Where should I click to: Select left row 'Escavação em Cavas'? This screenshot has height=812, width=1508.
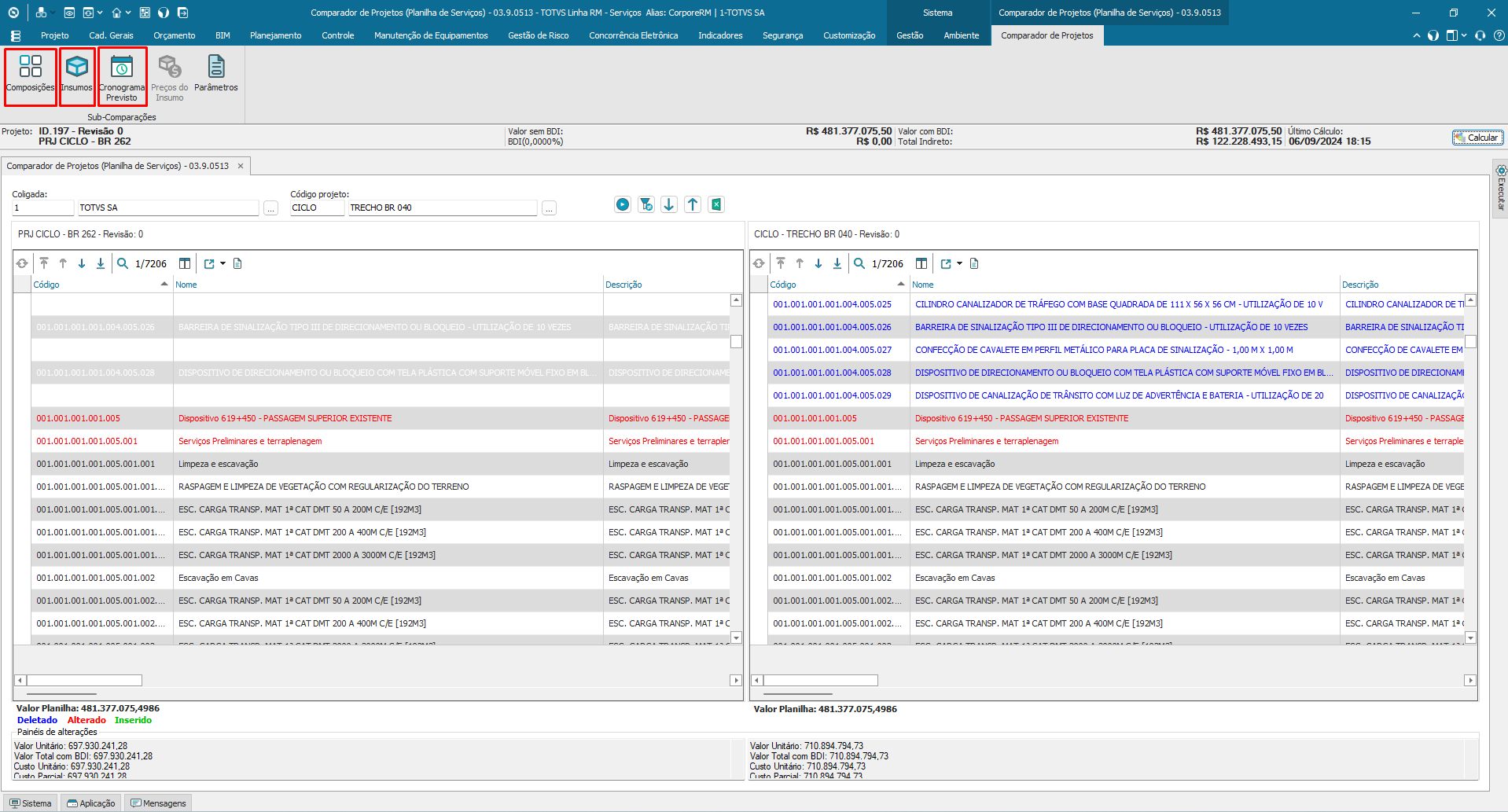(x=381, y=578)
